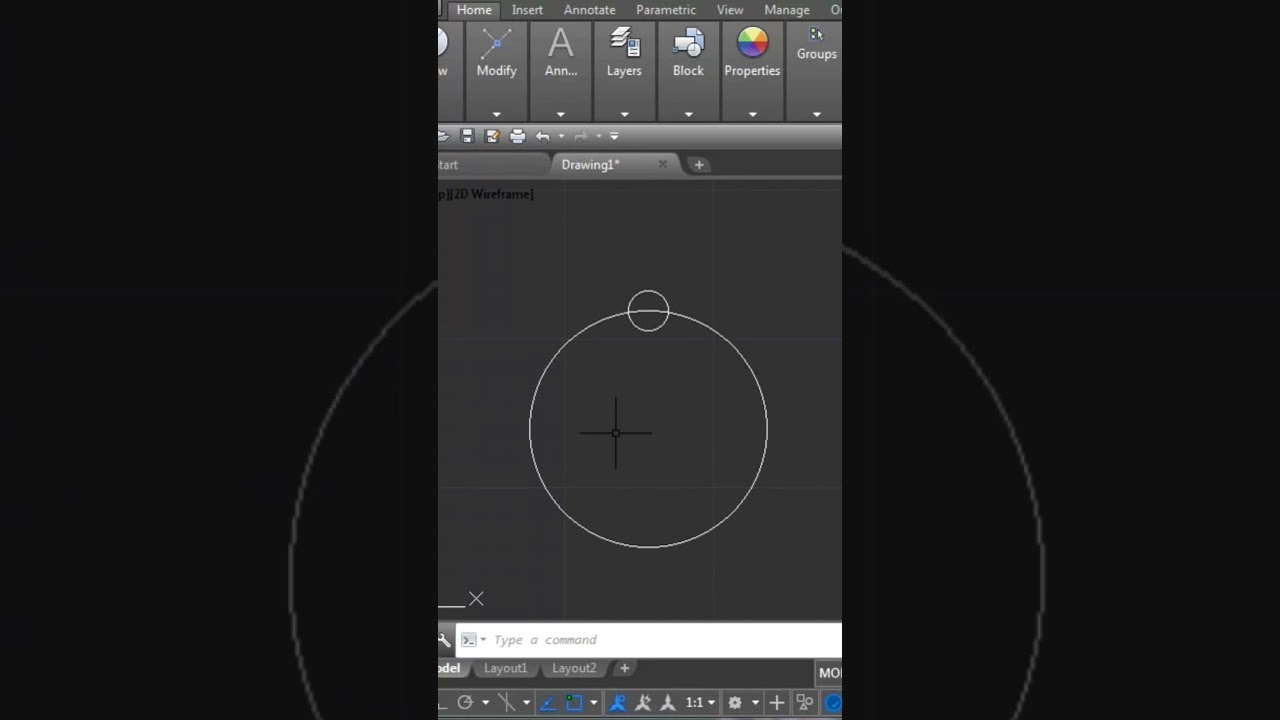Expand the Block panel dropdown arrow
Viewport: 1280px width, 720px height.
tap(688, 114)
